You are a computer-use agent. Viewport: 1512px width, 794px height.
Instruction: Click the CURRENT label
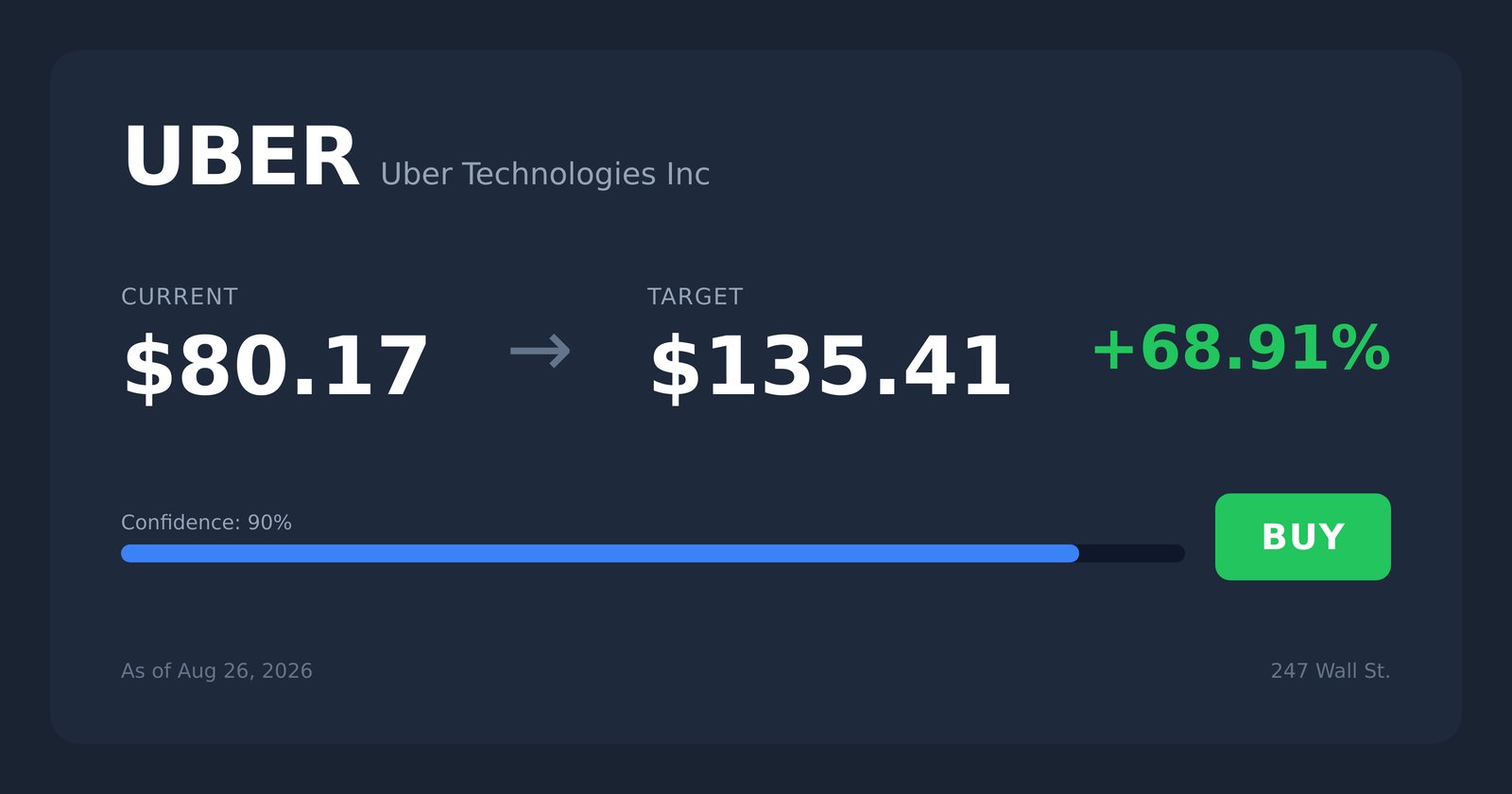(x=180, y=297)
